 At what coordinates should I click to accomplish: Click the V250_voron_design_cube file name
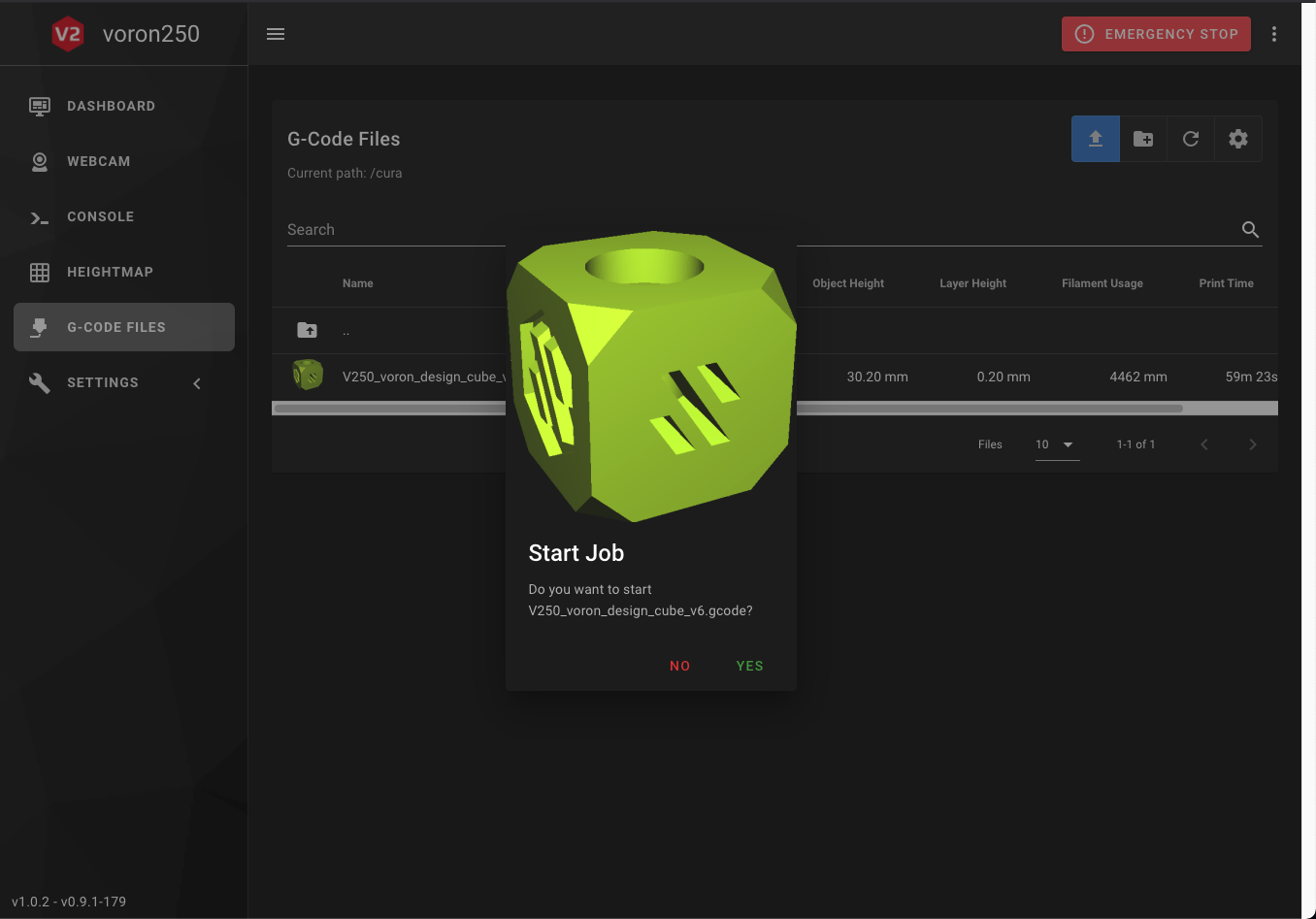(424, 377)
